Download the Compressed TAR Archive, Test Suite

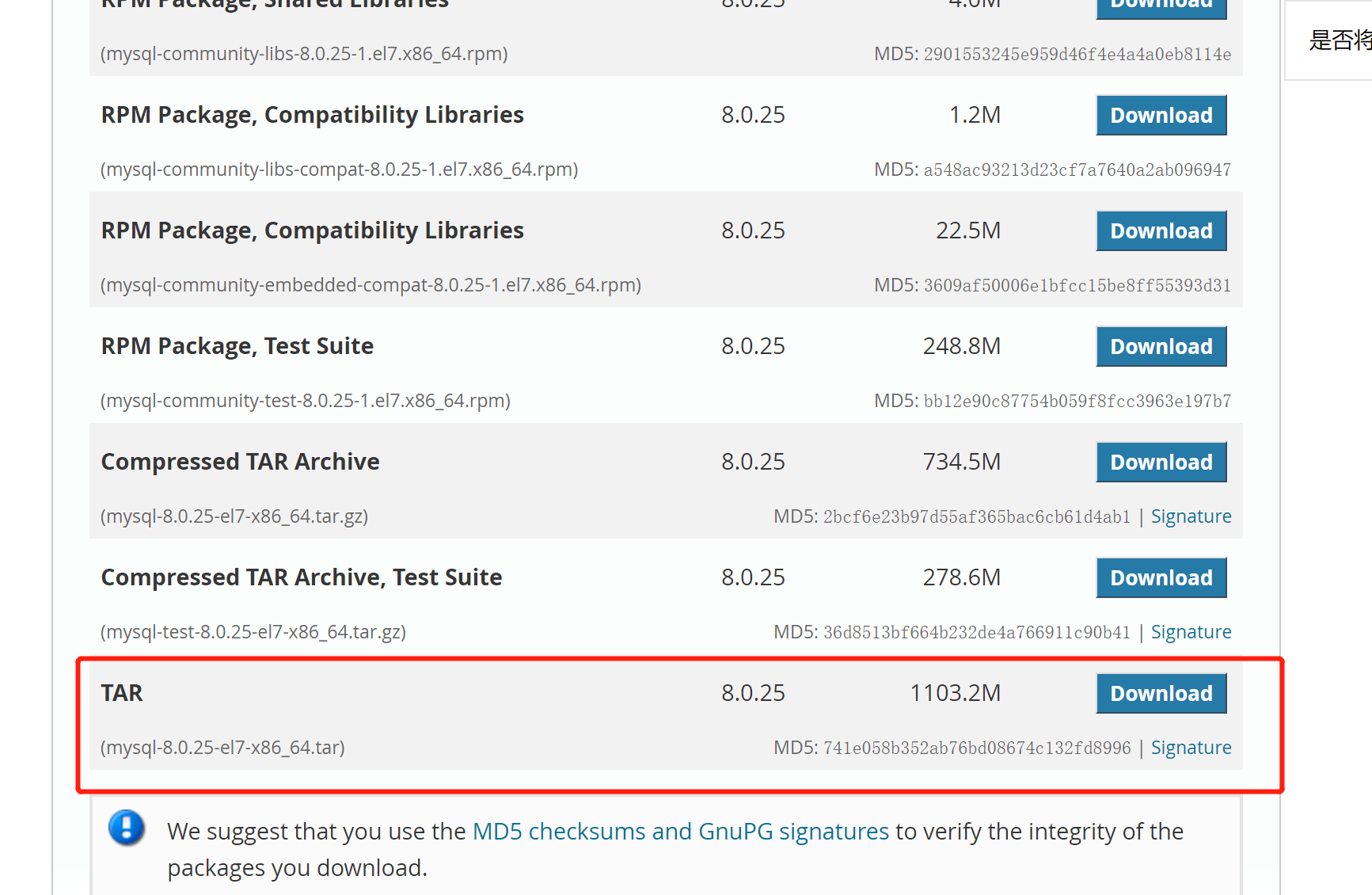pyautogui.click(x=1161, y=577)
